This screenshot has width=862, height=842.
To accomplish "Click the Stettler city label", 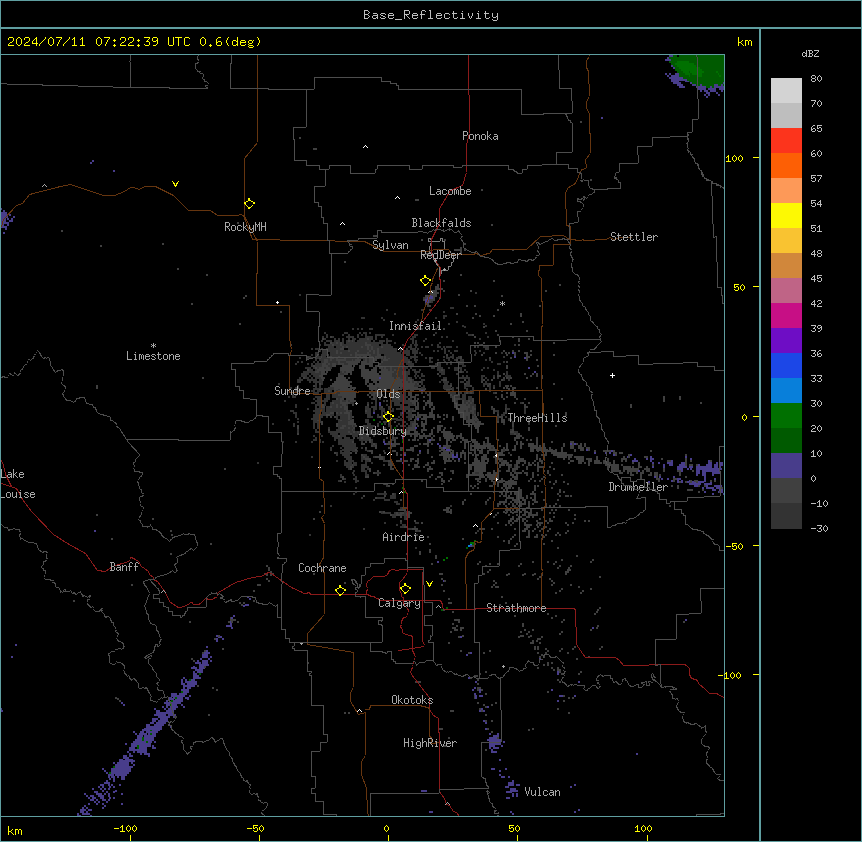I will click(633, 237).
